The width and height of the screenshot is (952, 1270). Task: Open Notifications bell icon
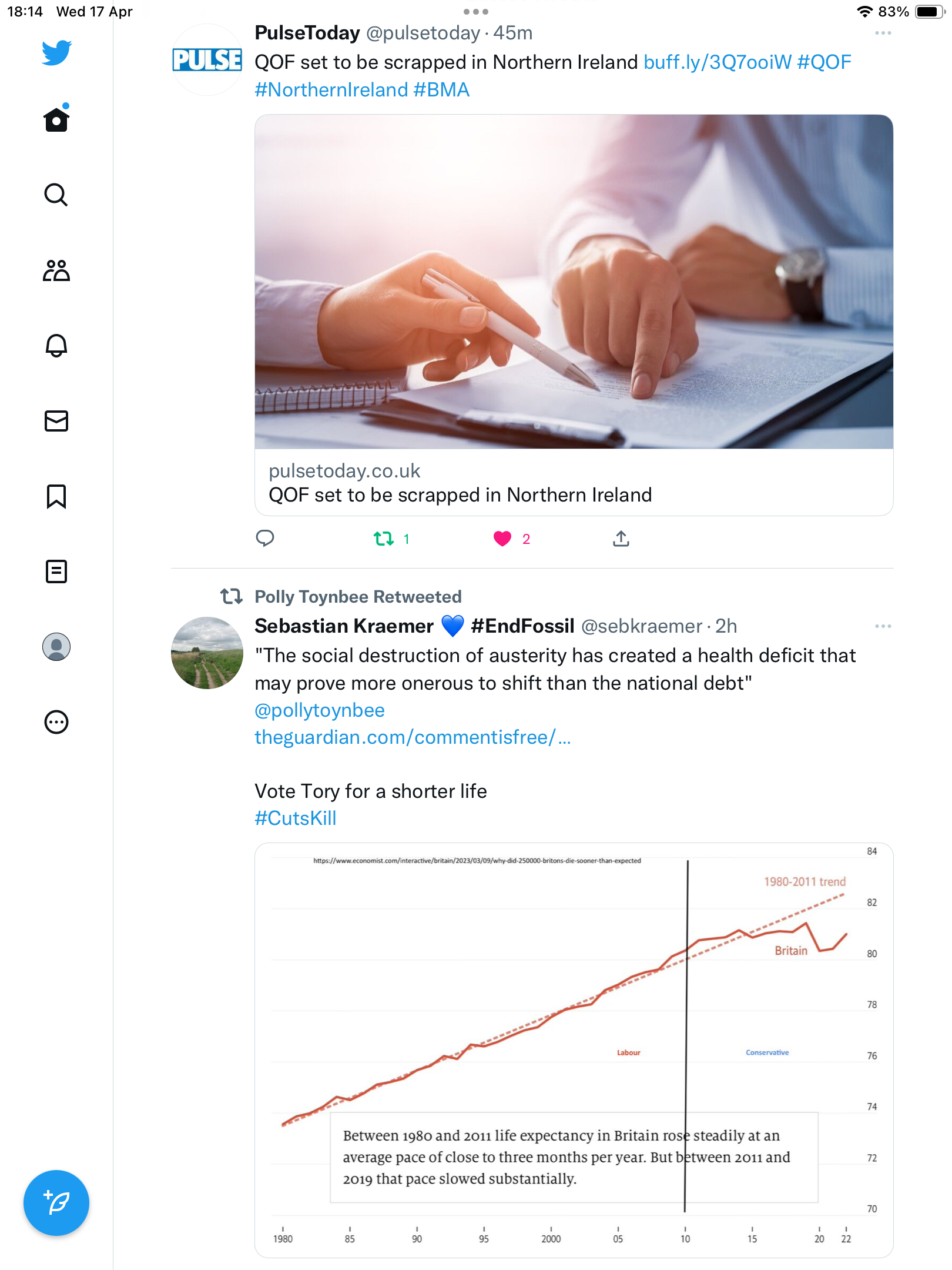coord(56,346)
